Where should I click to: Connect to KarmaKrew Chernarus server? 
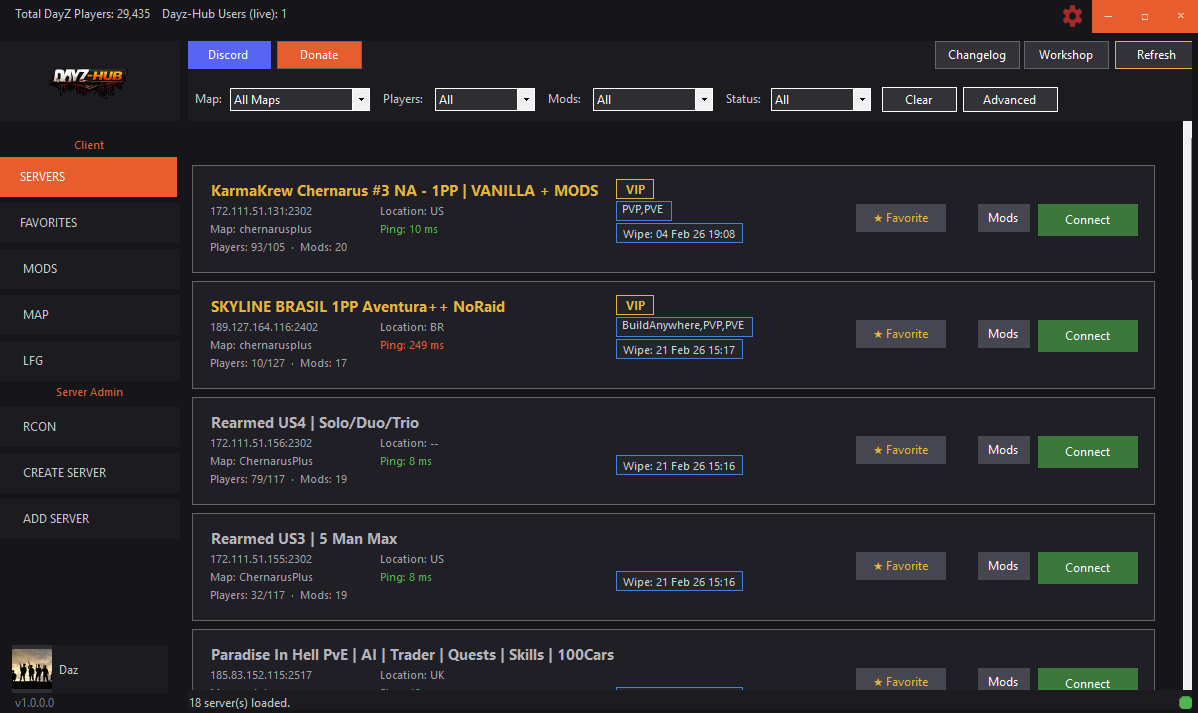[x=1087, y=219]
